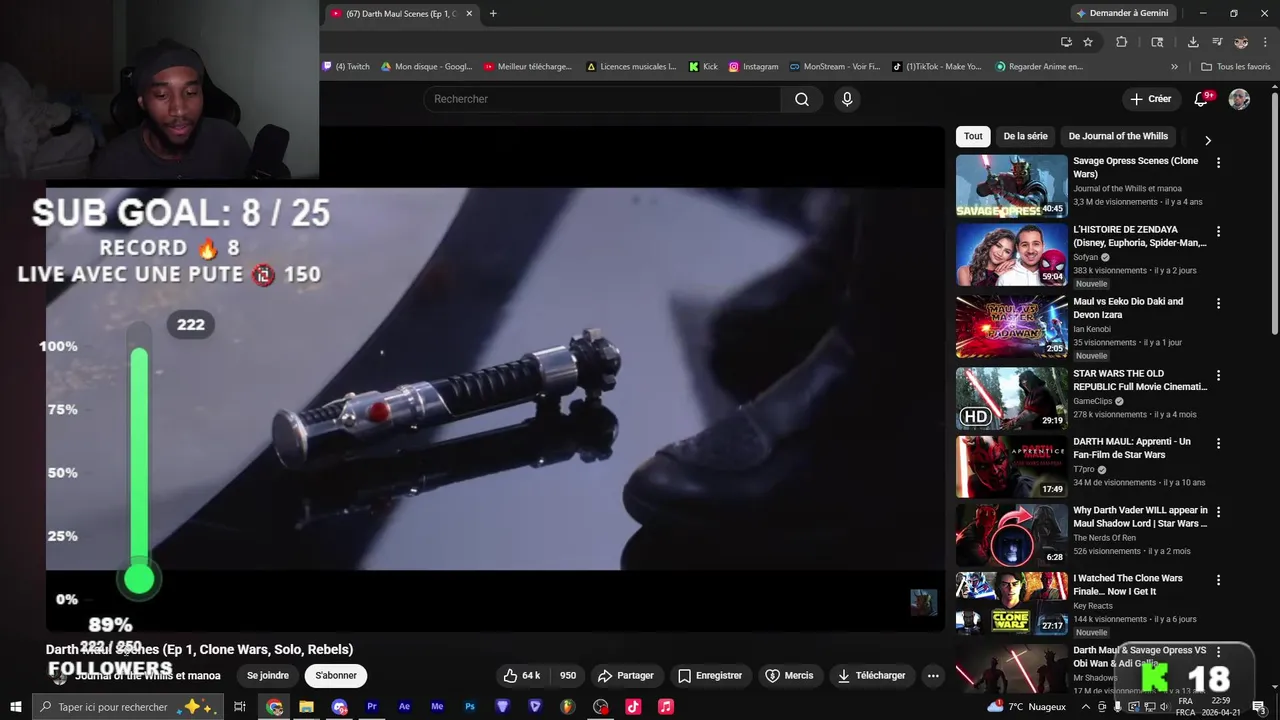The width and height of the screenshot is (1280, 720).
Task: Open the YouTube account avatar menu
Action: (1239, 99)
